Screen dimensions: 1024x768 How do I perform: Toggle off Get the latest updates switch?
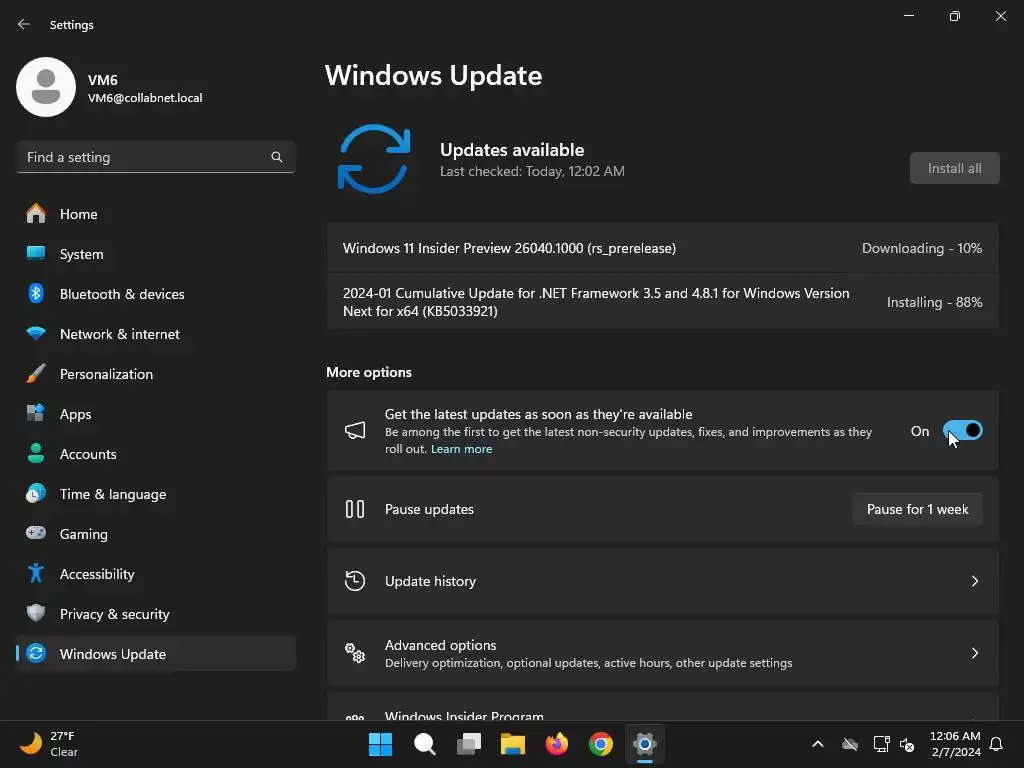tap(963, 430)
